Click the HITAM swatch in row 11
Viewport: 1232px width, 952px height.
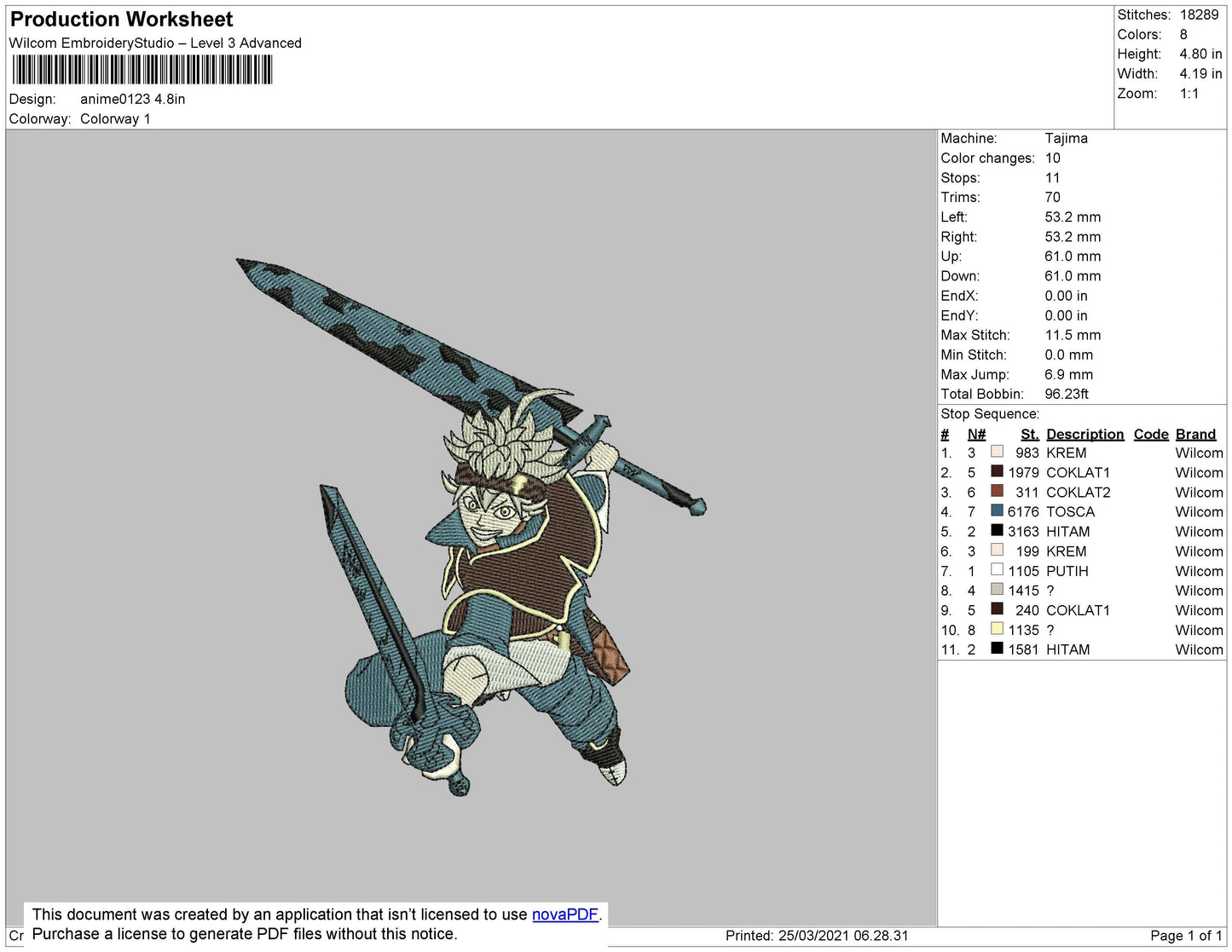click(997, 649)
